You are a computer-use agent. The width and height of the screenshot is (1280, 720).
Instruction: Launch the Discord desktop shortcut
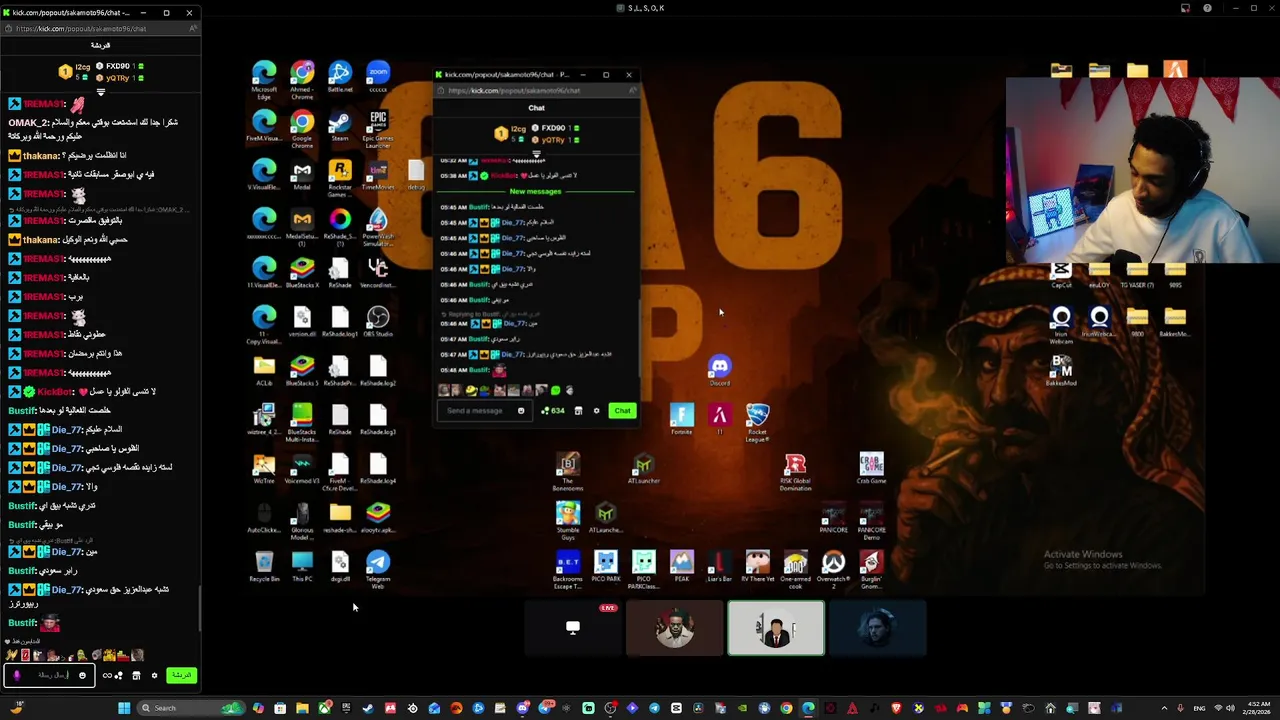pyautogui.click(x=720, y=370)
